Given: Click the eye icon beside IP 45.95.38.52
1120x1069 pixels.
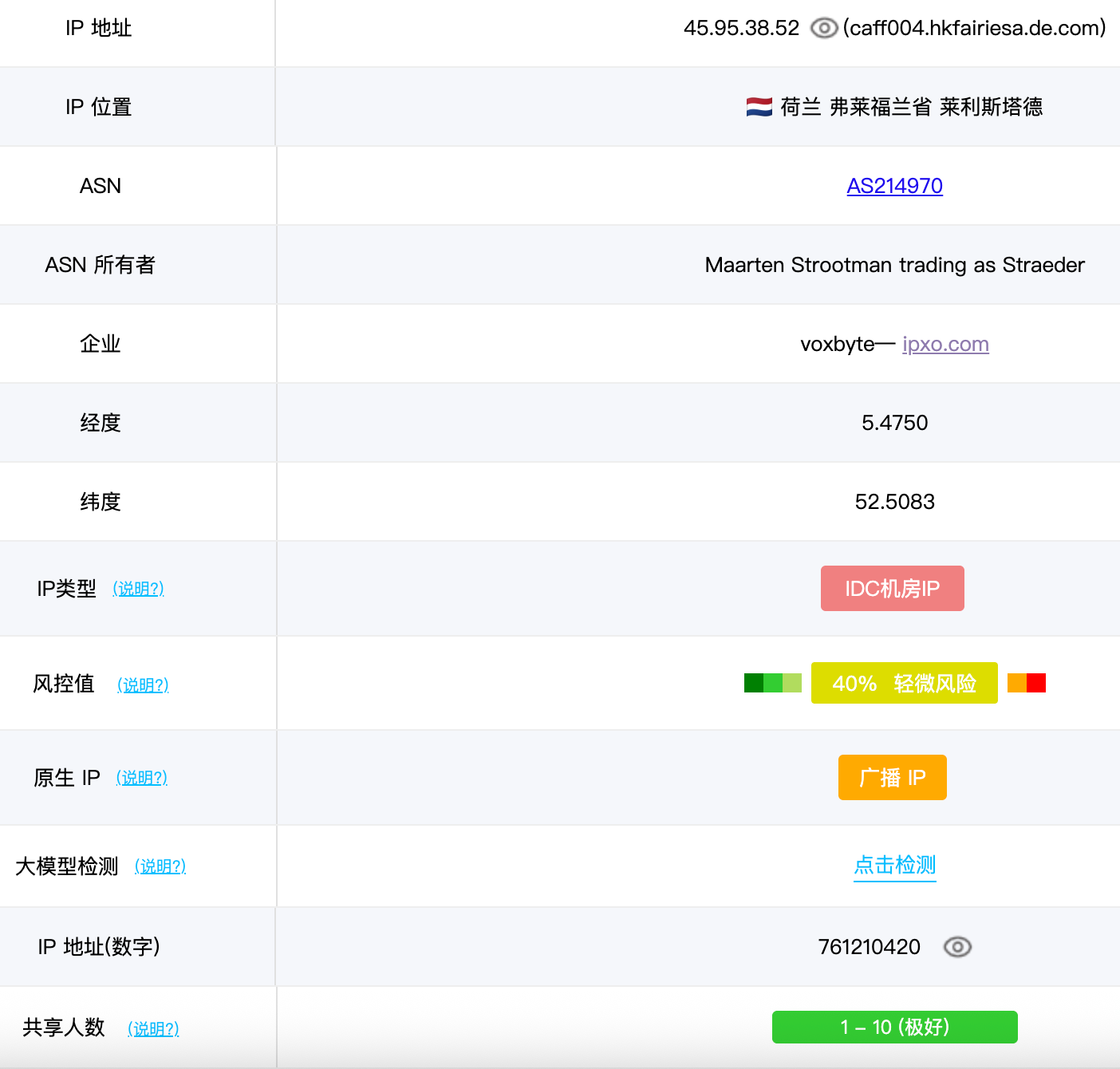Looking at the screenshot, I should [x=823, y=29].
